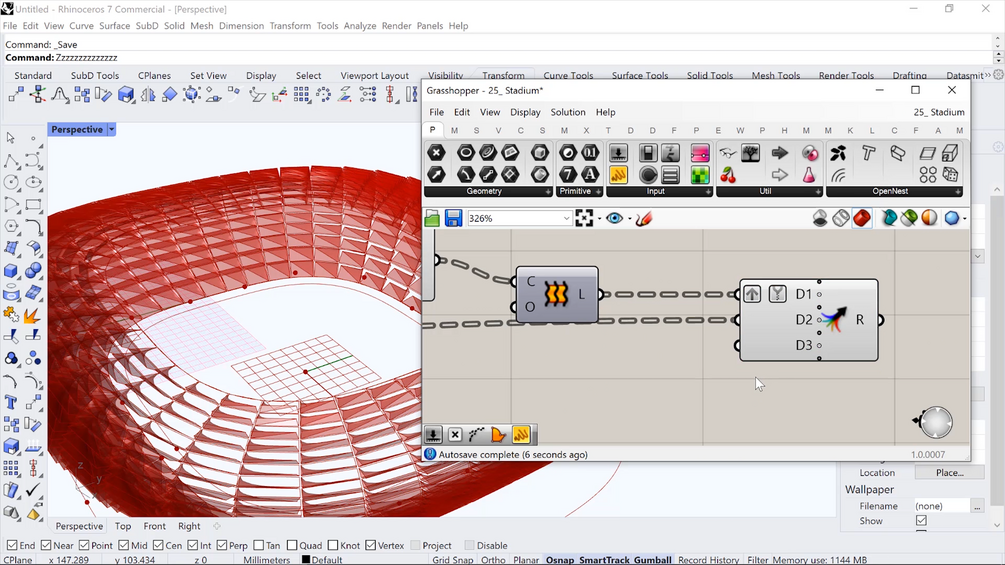
Task: Browse wallpaper filename with ... button
Action: point(977,506)
